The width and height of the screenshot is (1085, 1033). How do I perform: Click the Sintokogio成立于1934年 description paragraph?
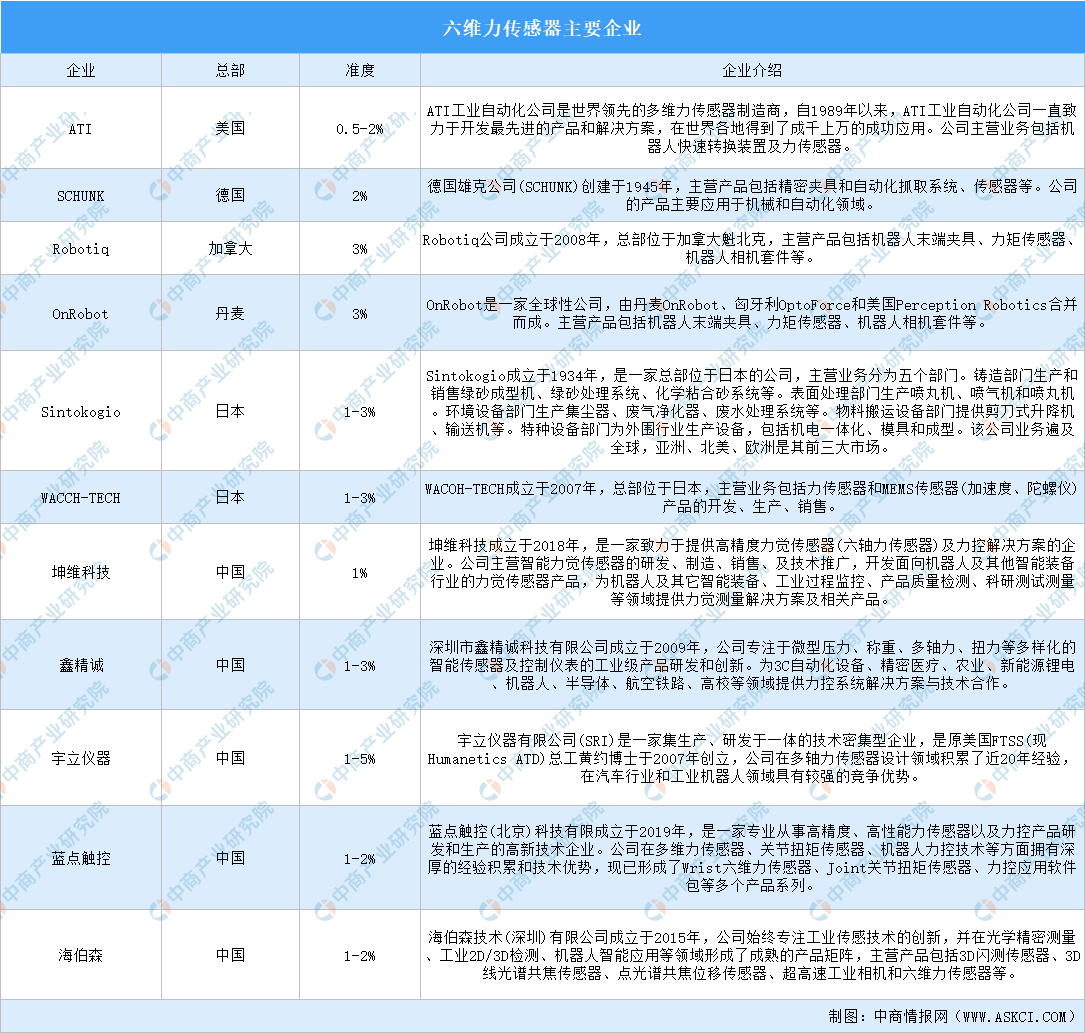751,411
